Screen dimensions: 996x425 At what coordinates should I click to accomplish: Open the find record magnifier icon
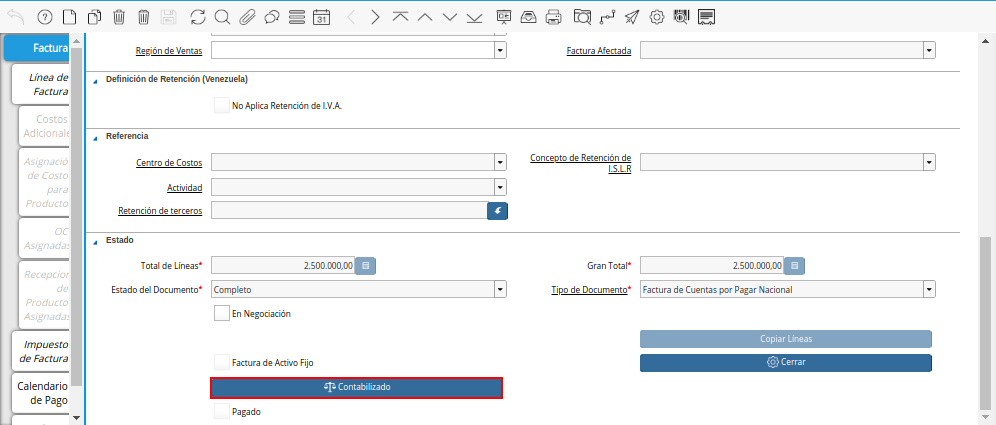(222, 17)
